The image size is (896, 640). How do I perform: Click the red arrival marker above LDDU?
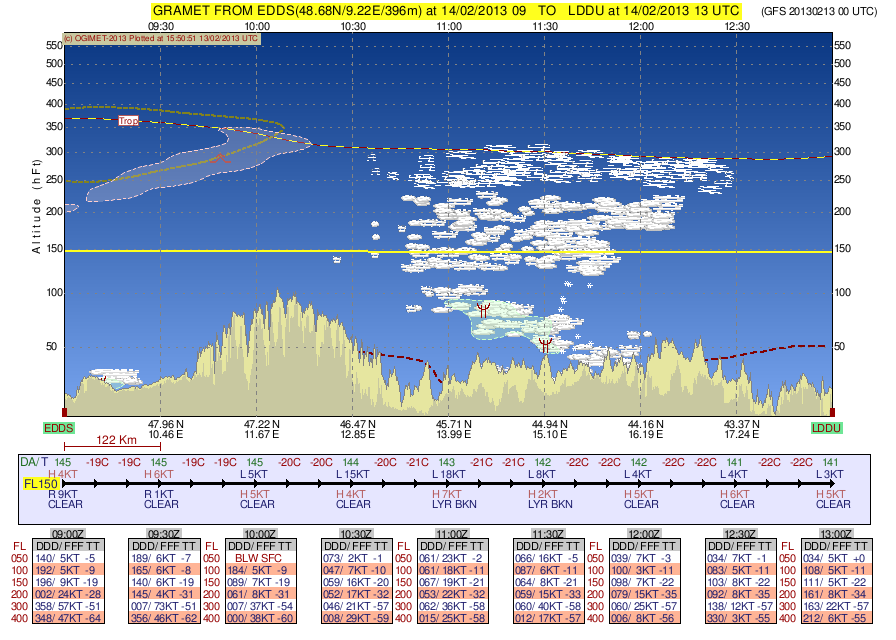(831, 411)
